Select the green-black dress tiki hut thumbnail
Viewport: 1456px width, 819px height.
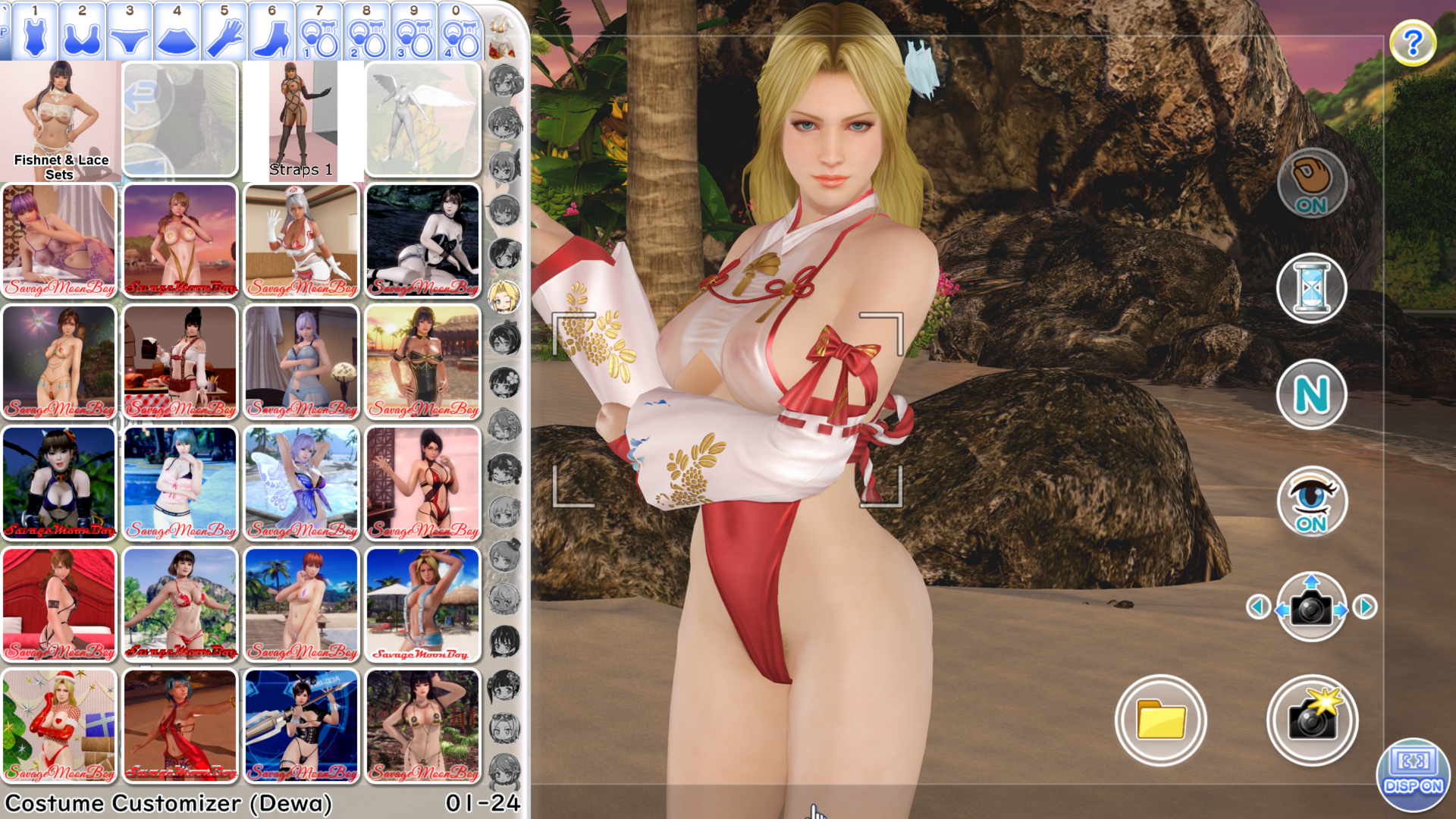pos(423,362)
